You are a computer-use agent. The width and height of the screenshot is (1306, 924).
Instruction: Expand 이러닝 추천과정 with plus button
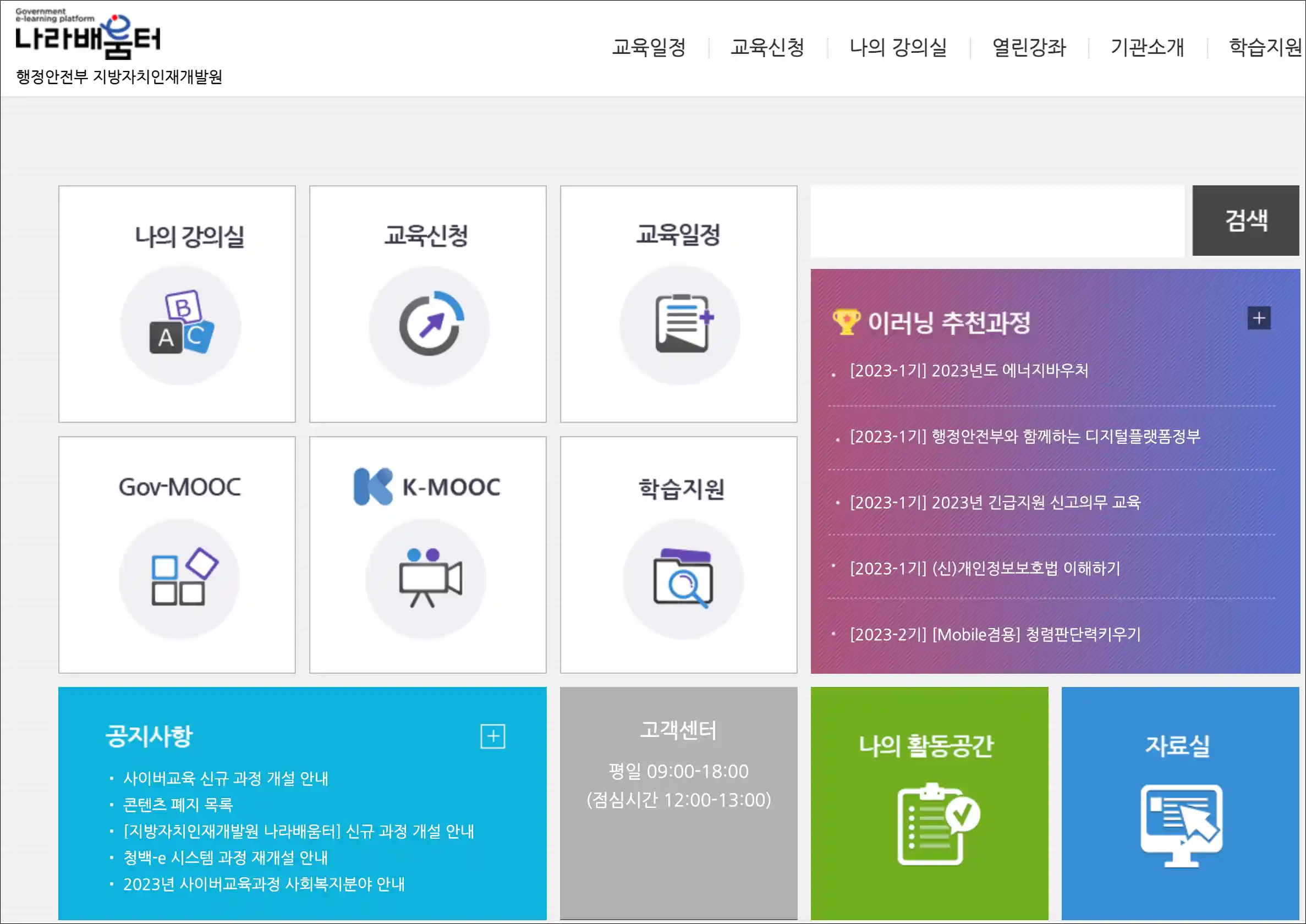[1258, 318]
